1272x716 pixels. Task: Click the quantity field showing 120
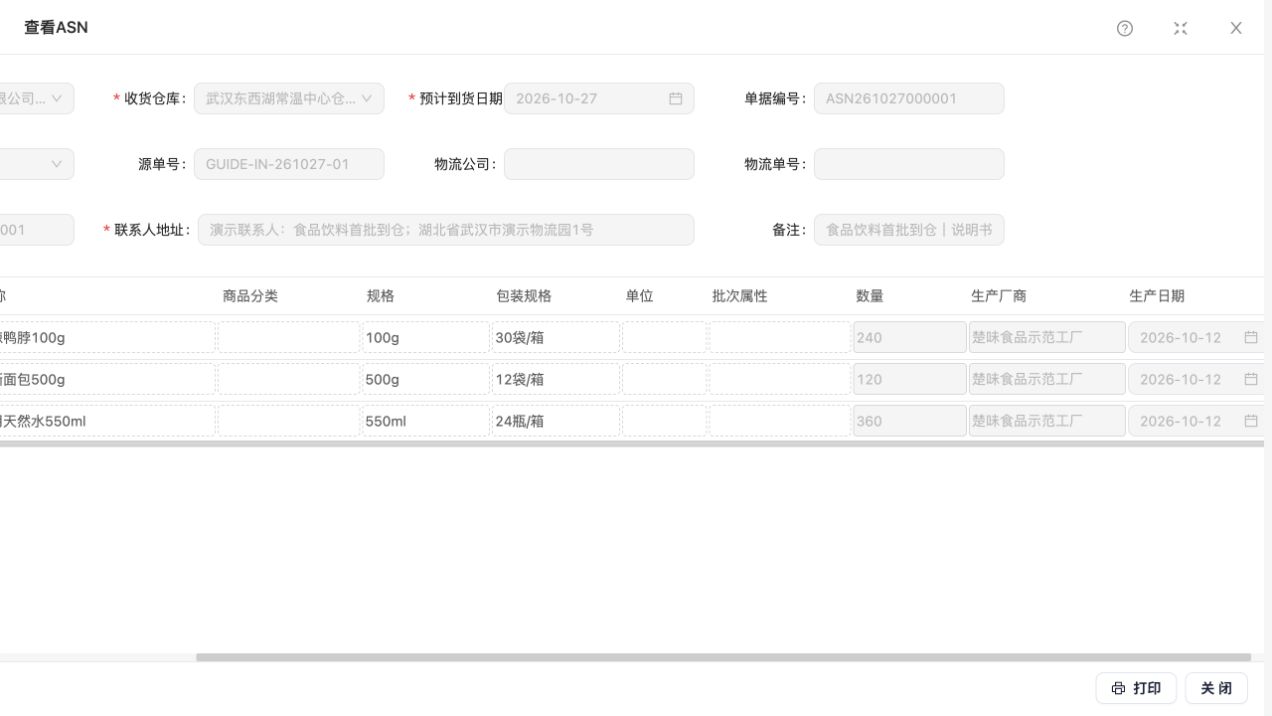point(910,380)
